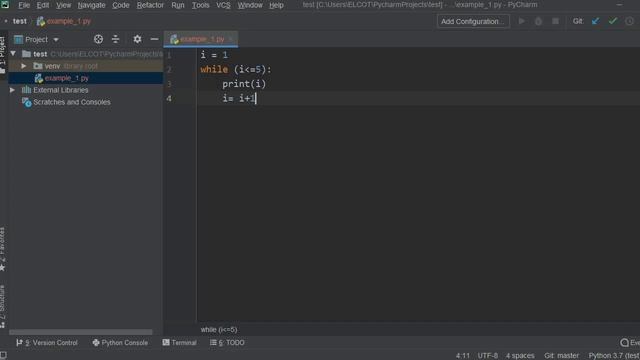Image resolution: width=640 pixels, height=360 pixels.
Task: Expand External Libraries node
Action: (x=12, y=90)
